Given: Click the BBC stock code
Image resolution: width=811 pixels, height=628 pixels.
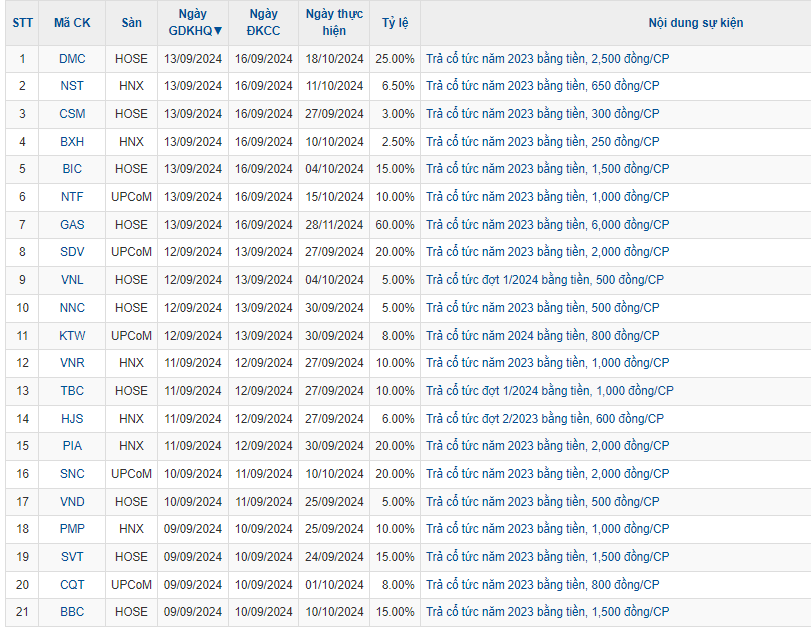Looking at the screenshot, I should [72, 612].
